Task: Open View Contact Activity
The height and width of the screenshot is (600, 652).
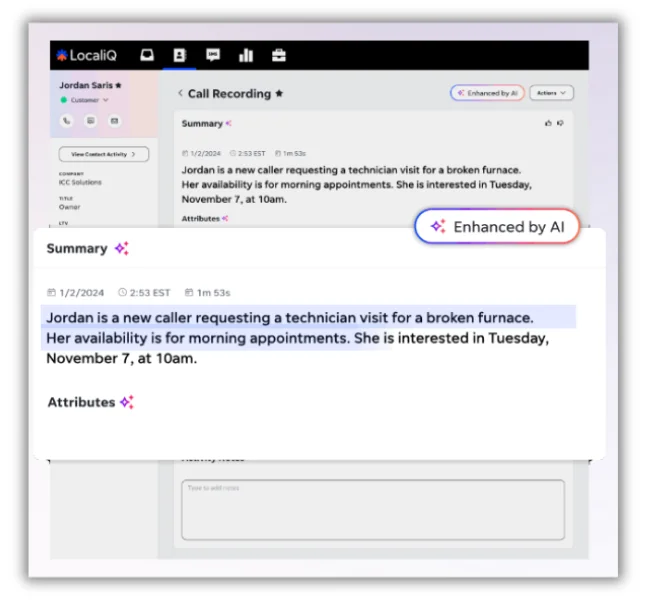Action: (x=104, y=154)
